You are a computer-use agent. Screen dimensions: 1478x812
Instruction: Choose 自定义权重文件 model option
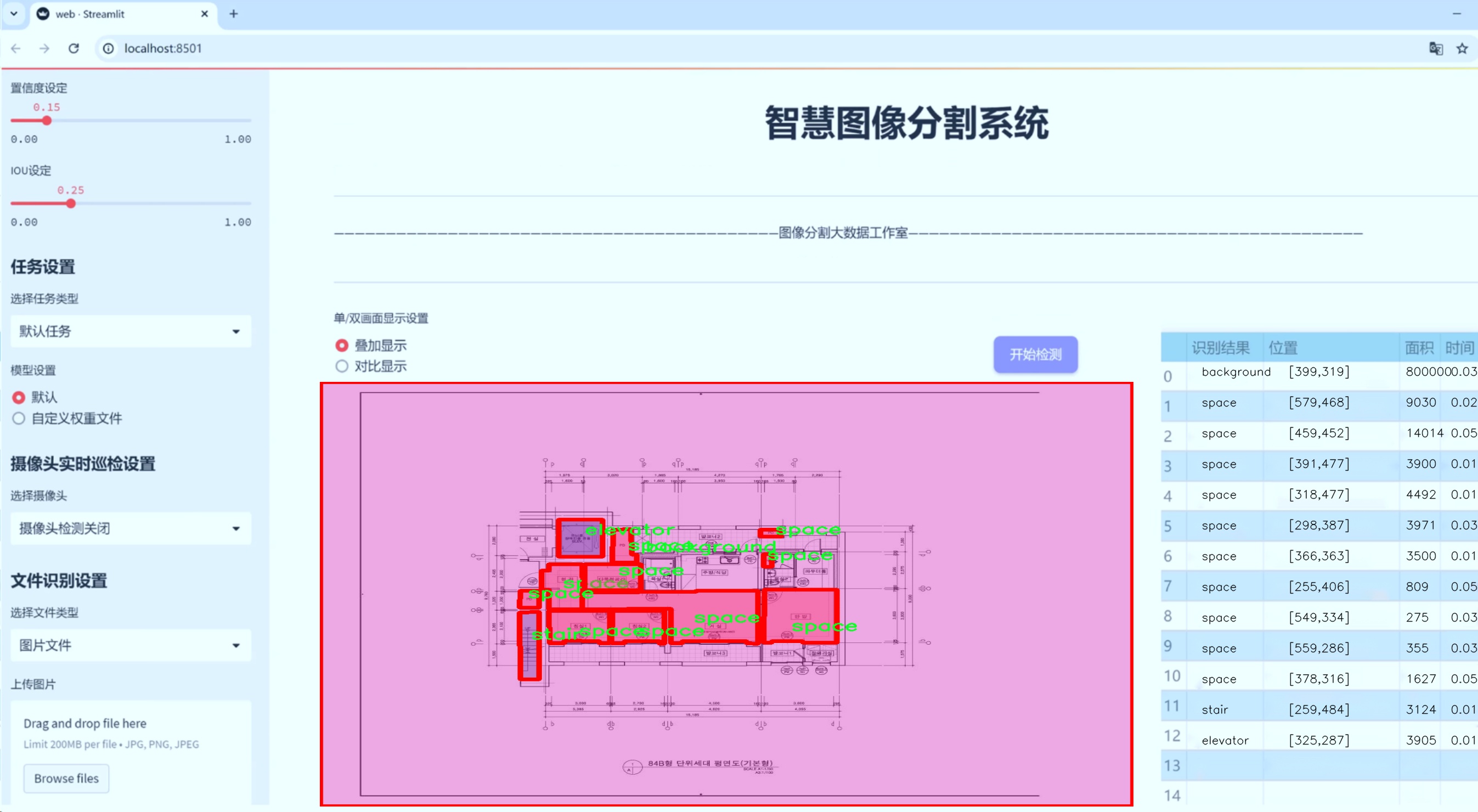pos(18,418)
